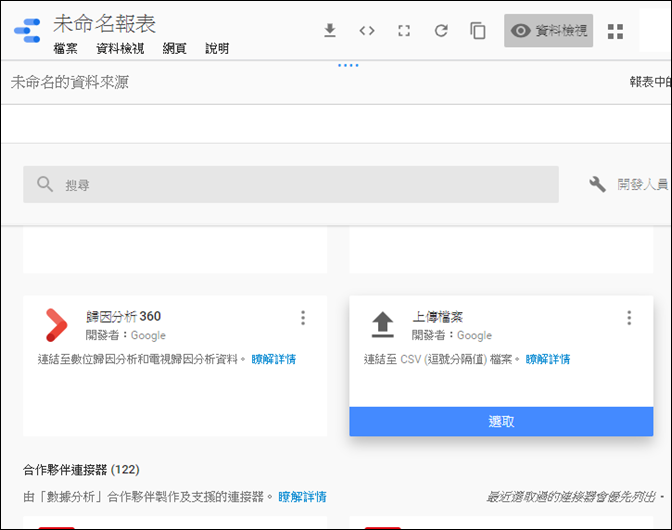Open more options for 上傳檔案
672x530 pixels.
pos(629,318)
